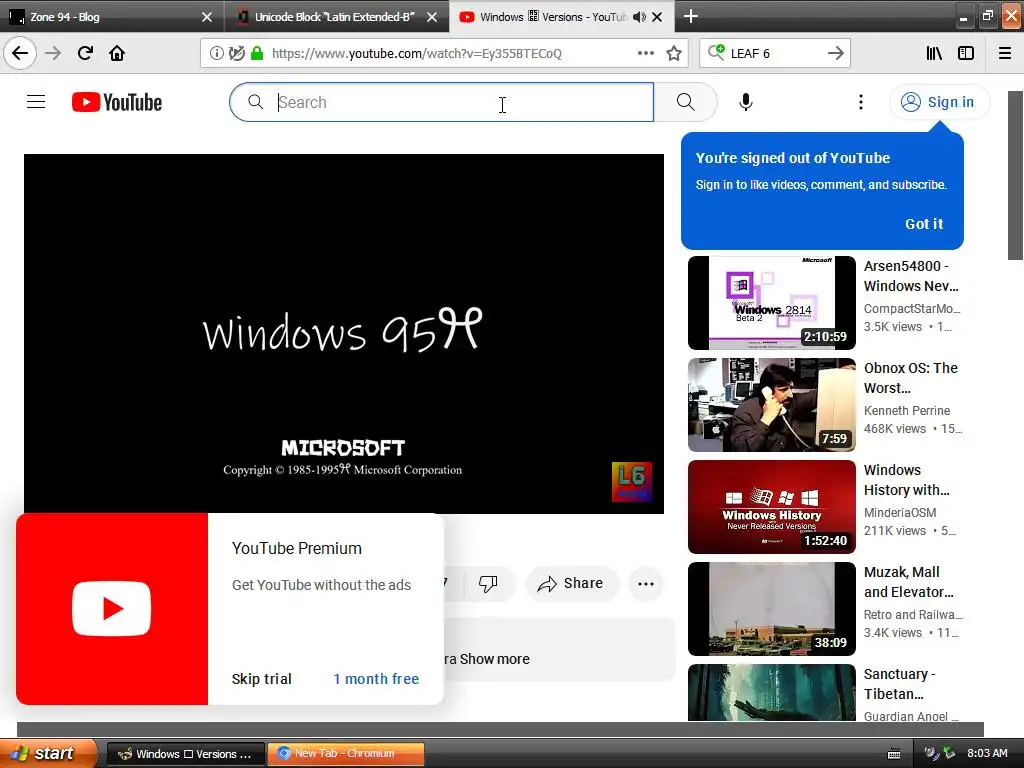Click the video player area
This screenshot has height=768, width=1024.
pyautogui.click(x=344, y=334)
